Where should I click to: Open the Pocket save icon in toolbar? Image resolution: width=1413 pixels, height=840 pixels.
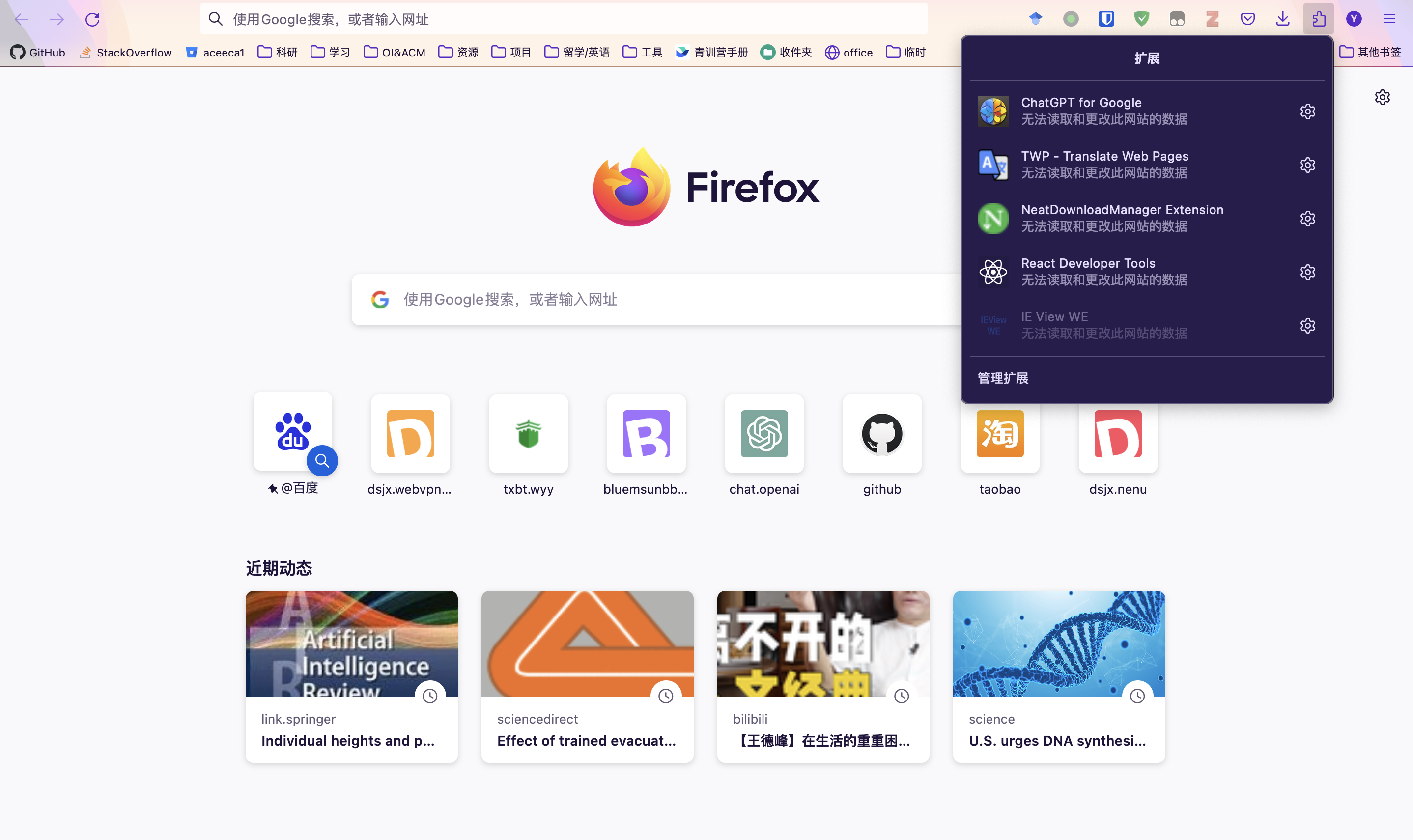click(x=1248, y=19)
